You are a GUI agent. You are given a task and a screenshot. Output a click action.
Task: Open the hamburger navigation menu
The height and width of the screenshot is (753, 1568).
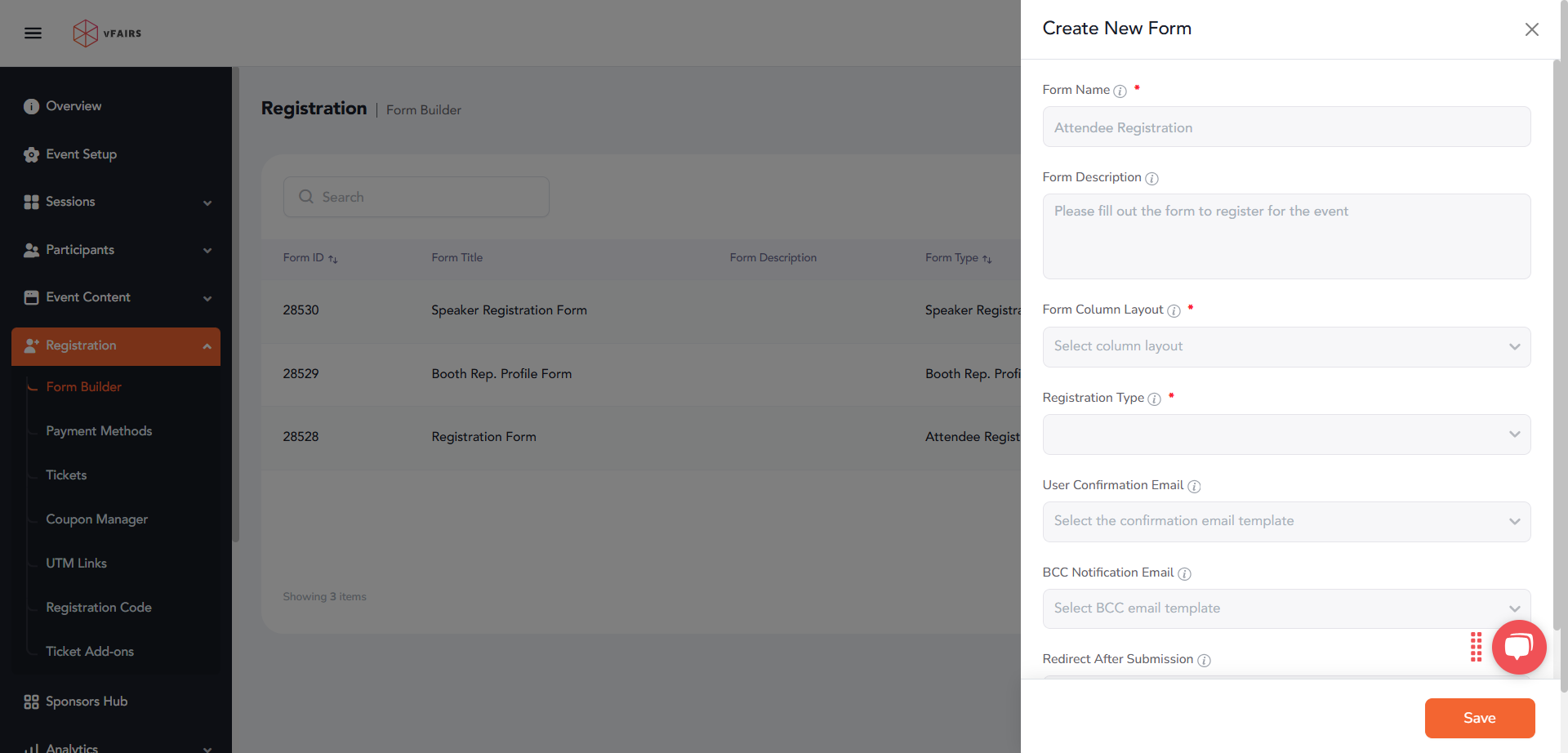pyautogui.click(x=33, y=33)
